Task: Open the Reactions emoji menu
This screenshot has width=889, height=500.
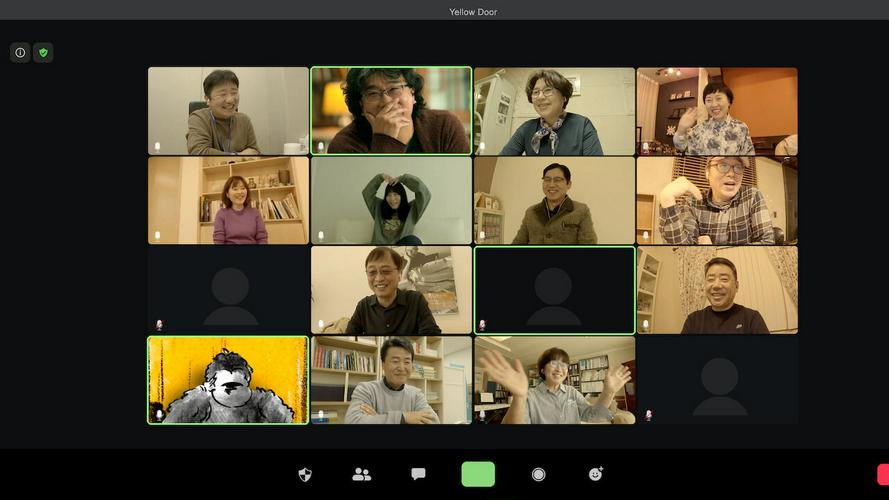Action: [x=596, y=474]
